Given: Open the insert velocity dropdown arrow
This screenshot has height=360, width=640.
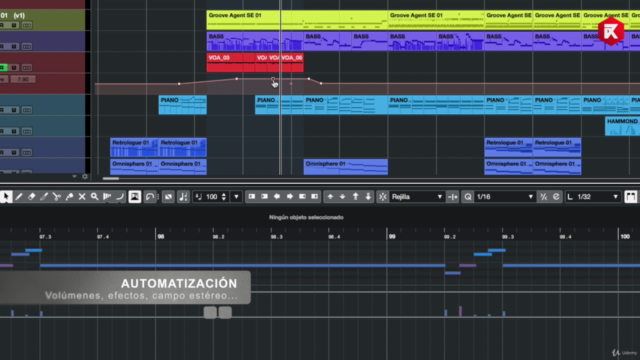Looking at the screenshot, I should 236,197.
